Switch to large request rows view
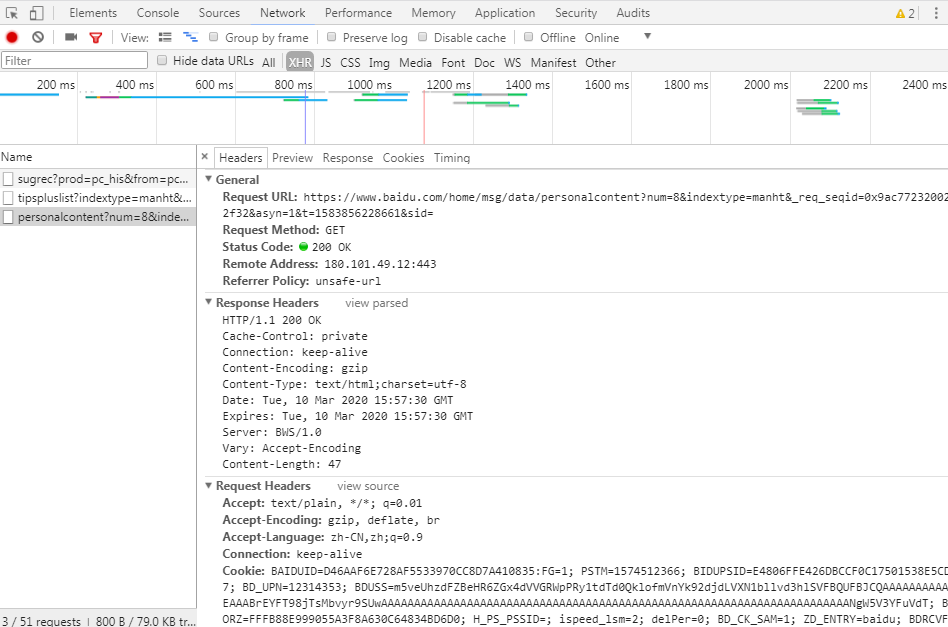Screen dimensions: 948x627 (x=166, y=37)
